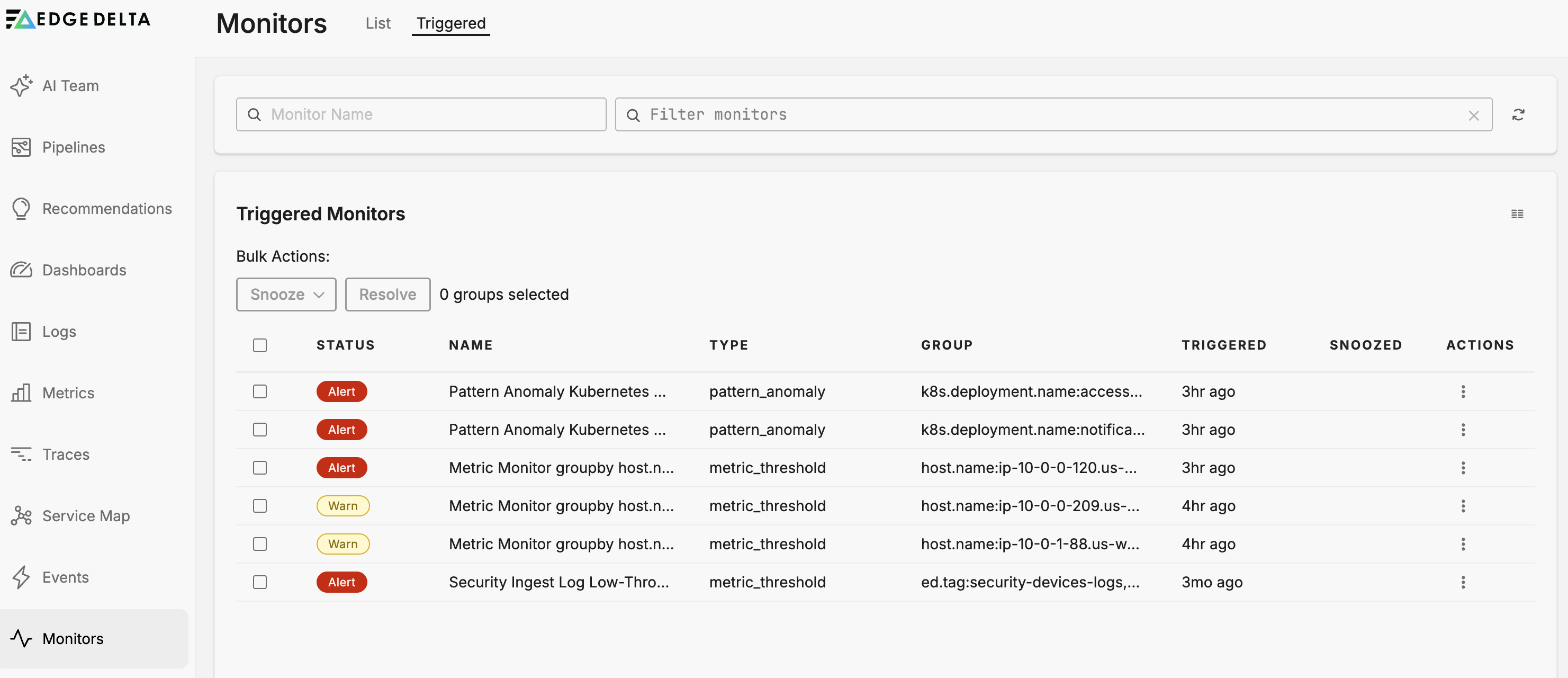Click inside the Monitor Name search field

click(x=420, y=114)
